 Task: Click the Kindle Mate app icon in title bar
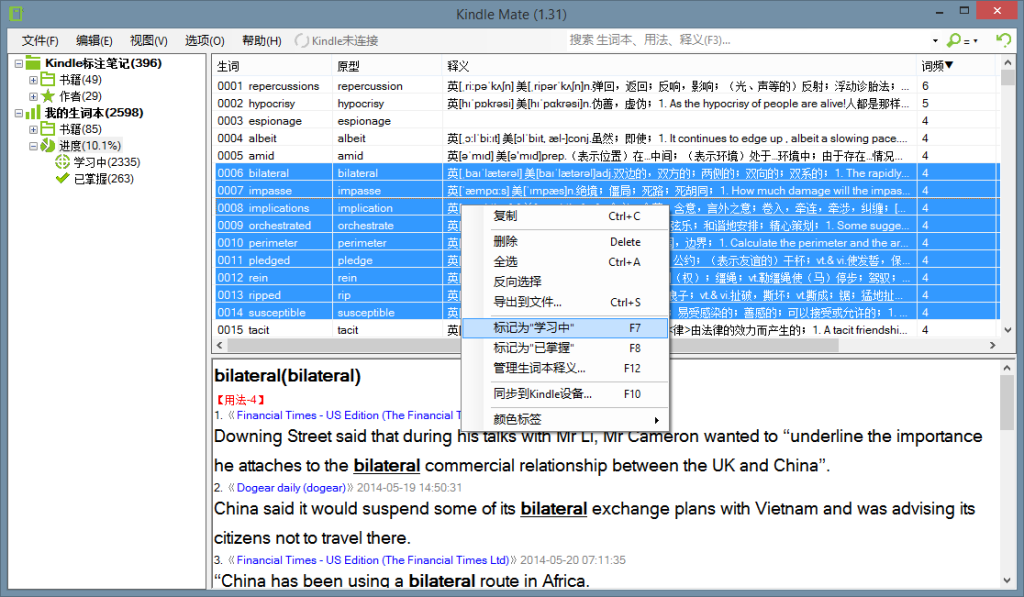[x=16, y=13]
